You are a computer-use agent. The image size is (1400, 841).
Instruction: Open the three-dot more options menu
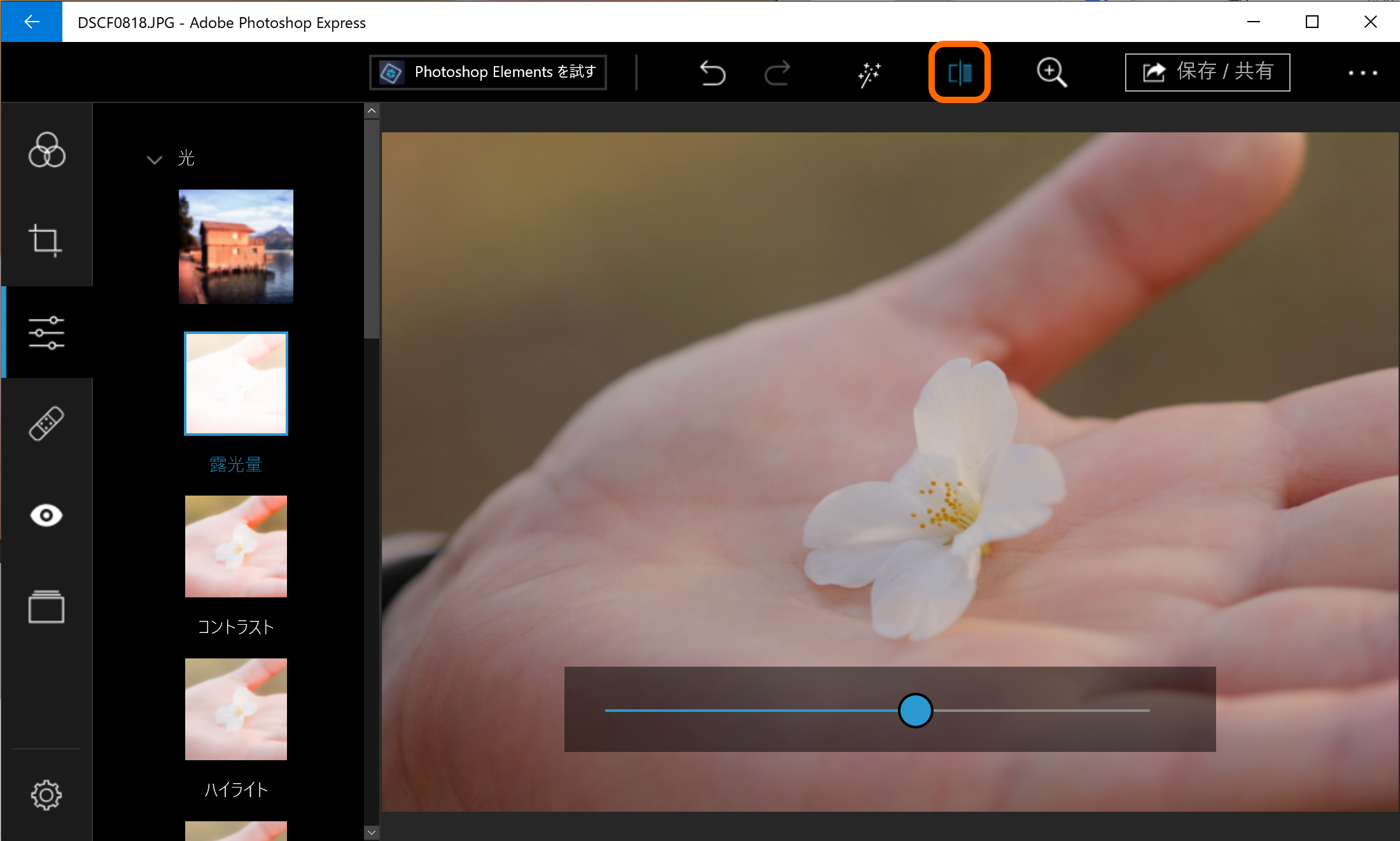(1362, 73)
